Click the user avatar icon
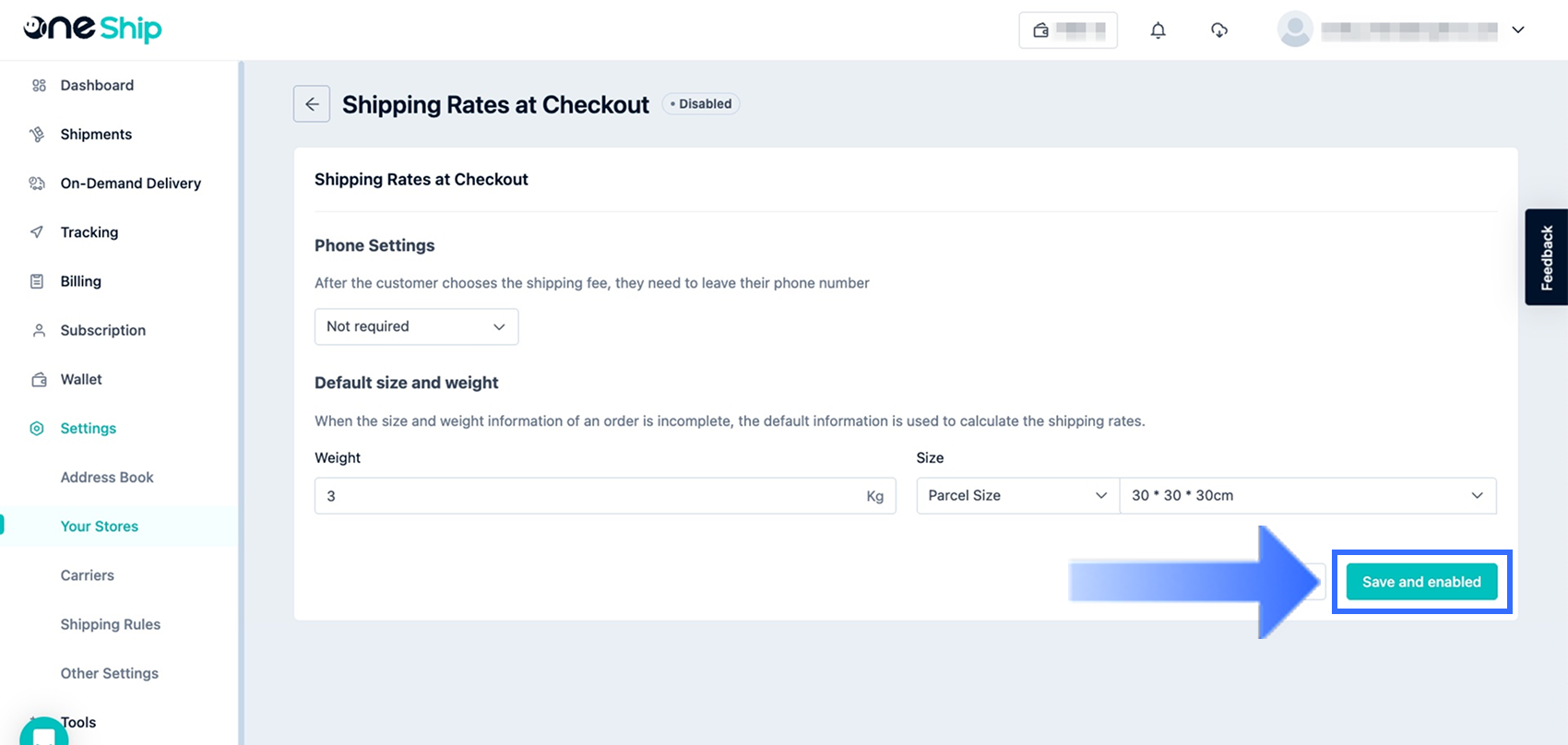Image resolution: width=1568 pixels, height=745 pixels. pyautogui.click(x=1294, y=30)
